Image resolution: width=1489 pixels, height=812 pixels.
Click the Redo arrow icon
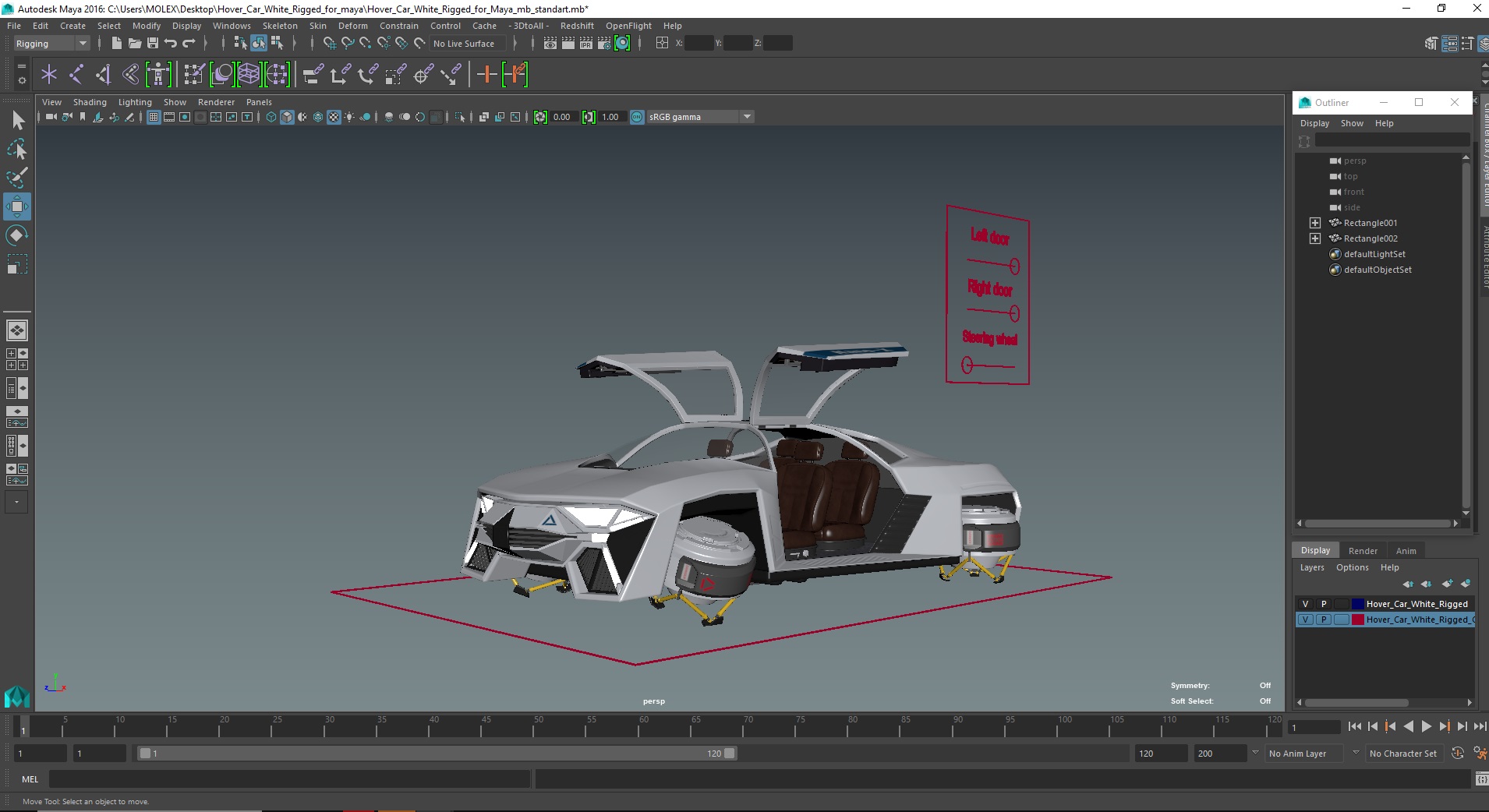(x=189, y=44)
